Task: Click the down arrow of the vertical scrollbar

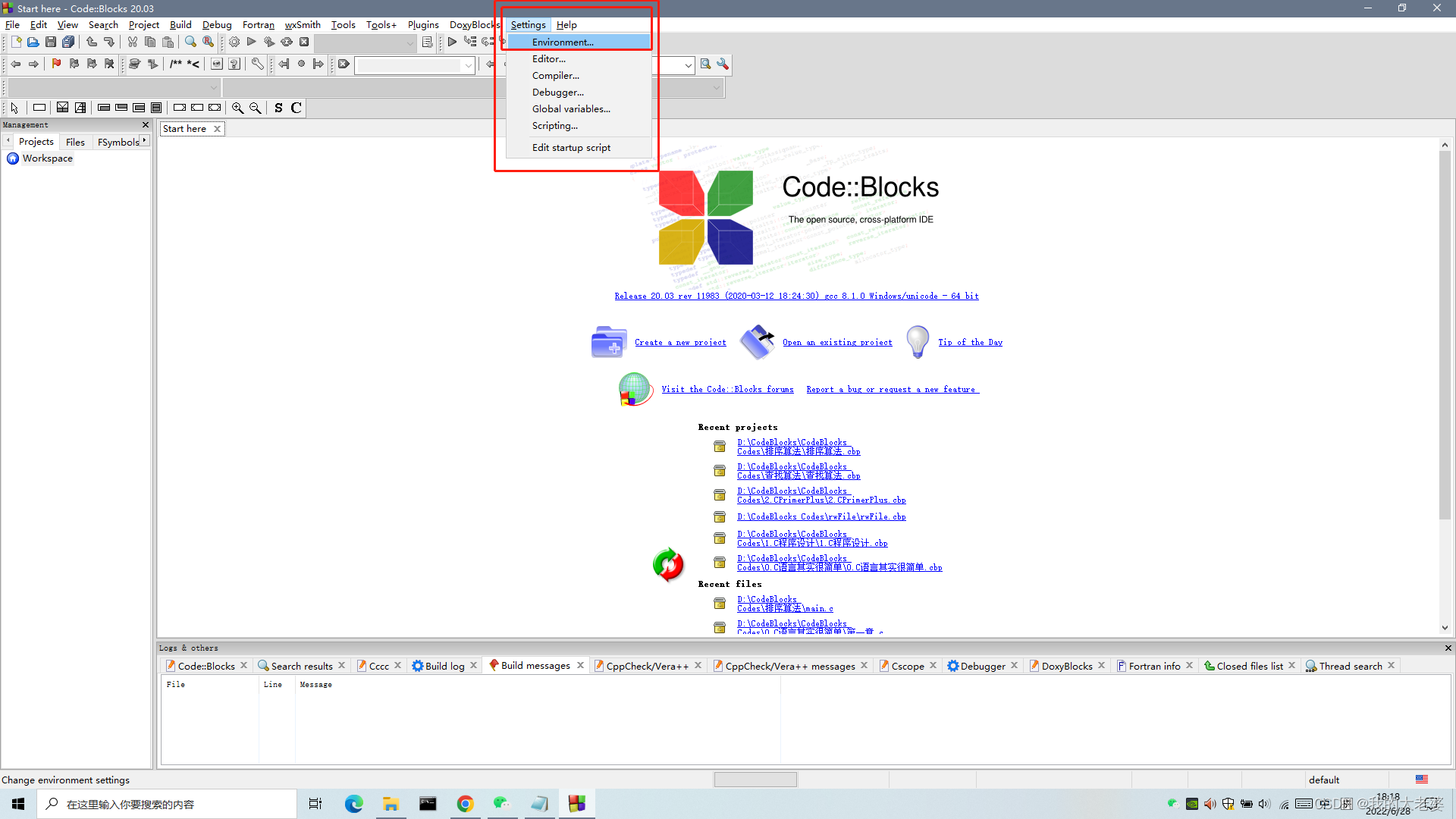Action: pyautogui.click(x=1445, y=627)
